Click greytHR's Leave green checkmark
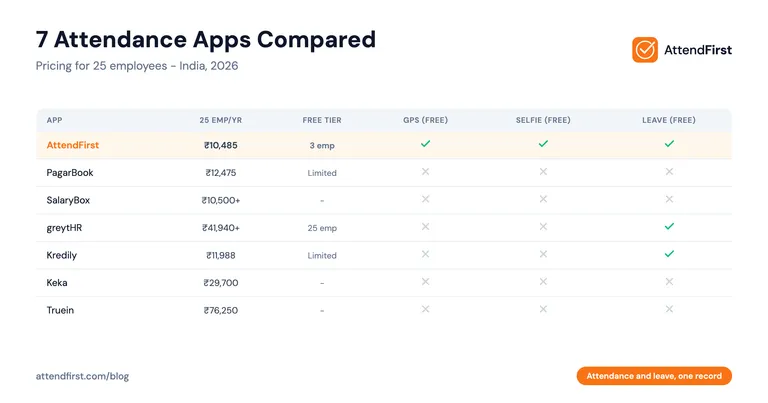 [x=669, y=226]
